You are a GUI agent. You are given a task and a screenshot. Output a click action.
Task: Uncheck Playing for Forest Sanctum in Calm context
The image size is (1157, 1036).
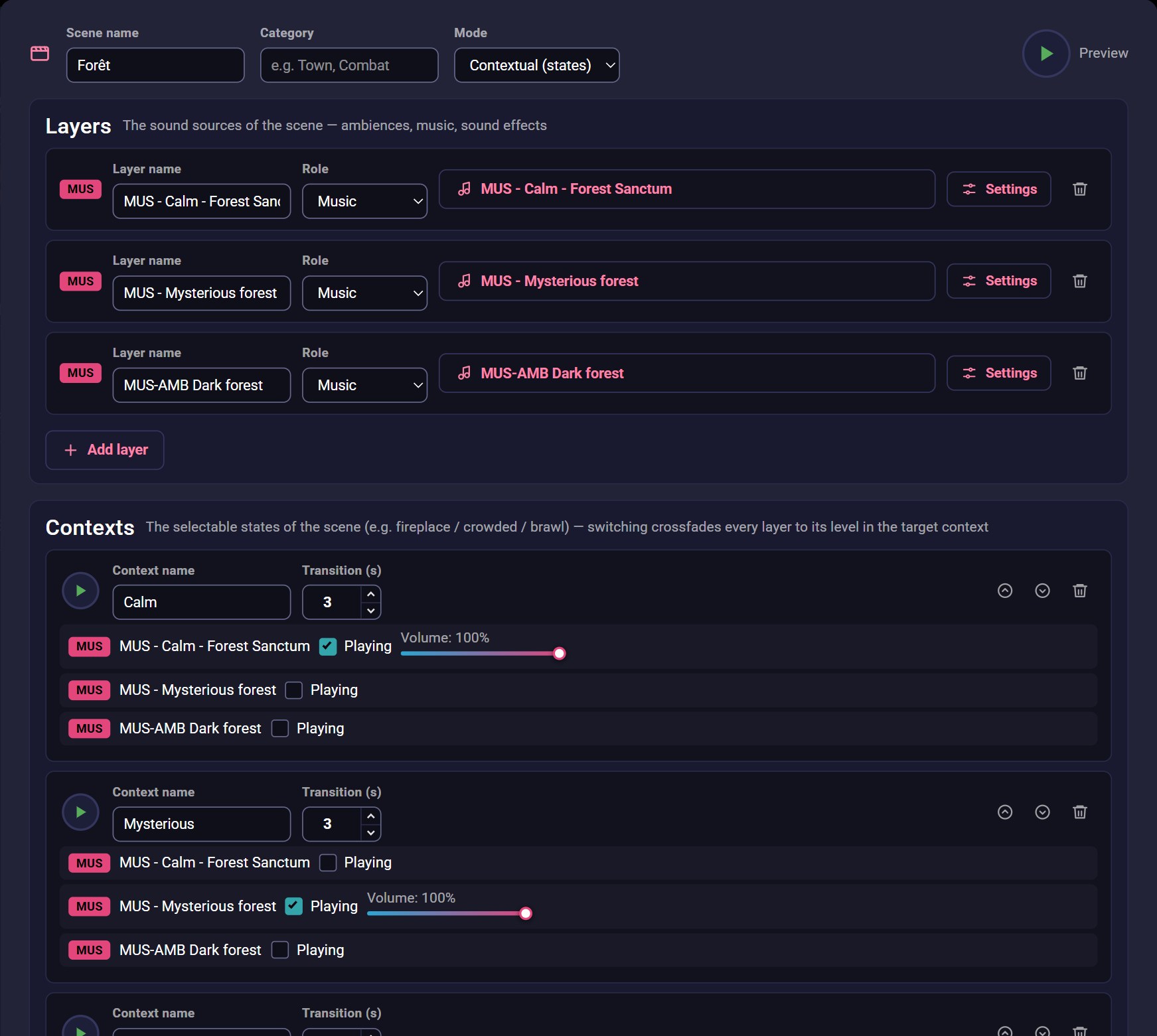point(327,646)
